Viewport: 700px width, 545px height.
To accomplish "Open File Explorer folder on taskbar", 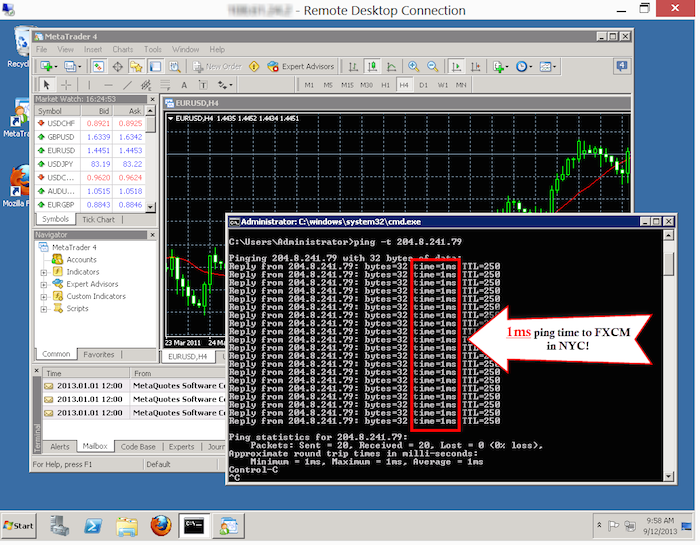I will pyautogui.click(x=127, y=526).
